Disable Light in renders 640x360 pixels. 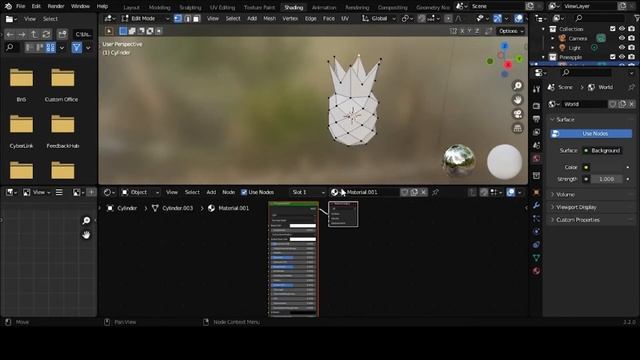tap(631, 47)
